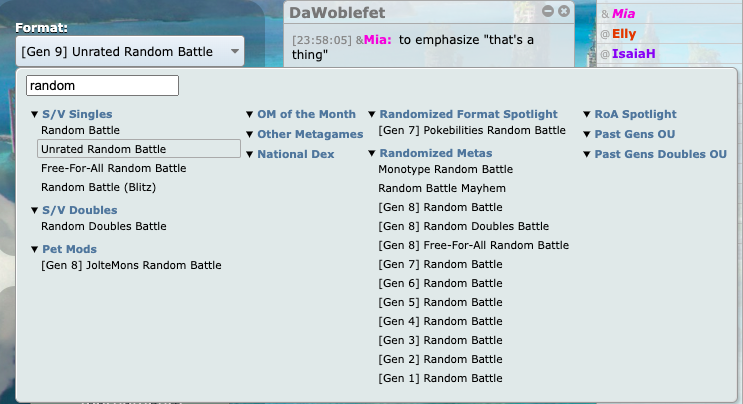This screenshot has height=404, width=743.
Task: Choose Random Battle (Blitz) format
Action: click(x=98, y=187)
